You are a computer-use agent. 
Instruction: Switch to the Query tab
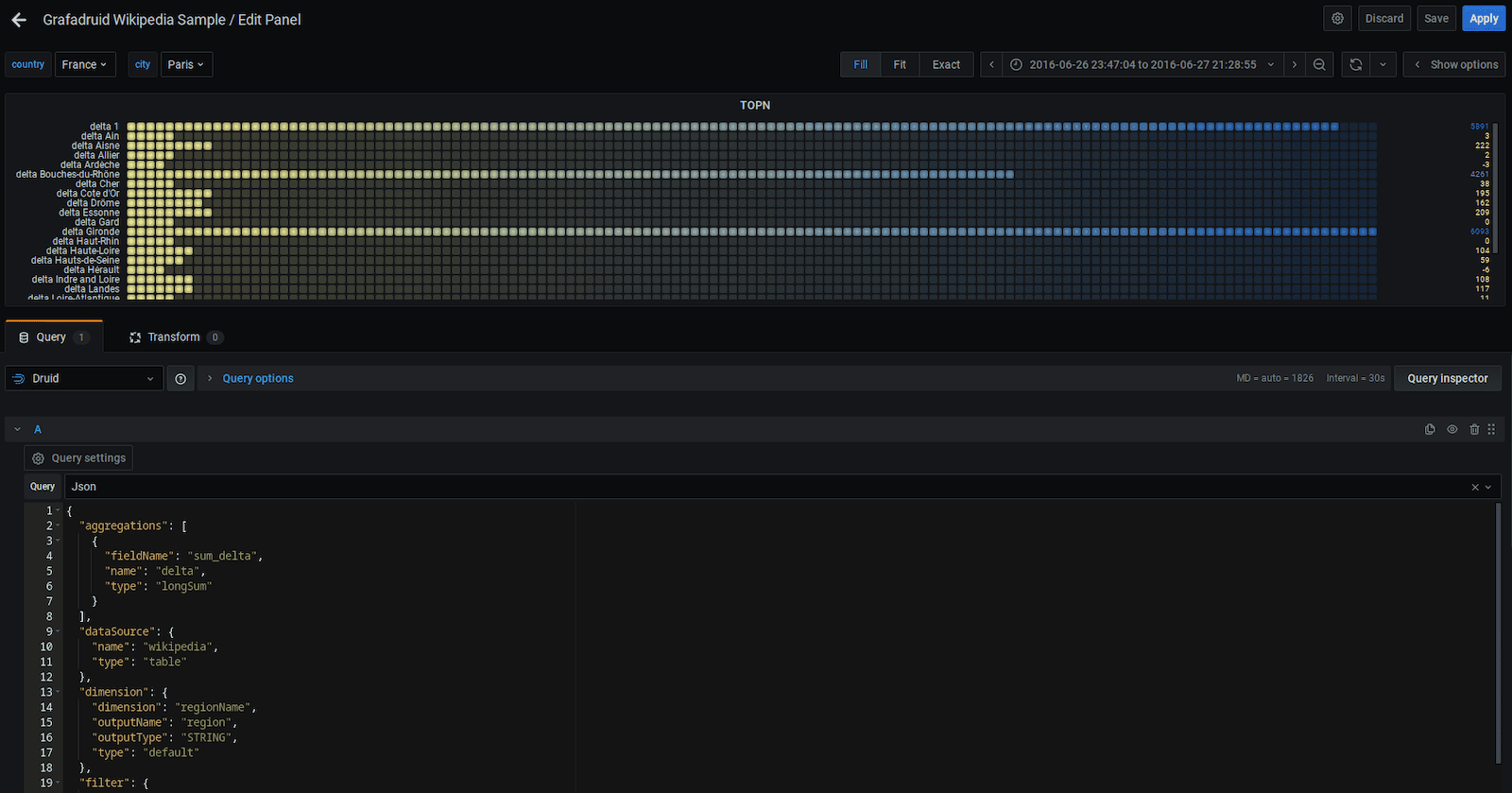coord(54,337)
